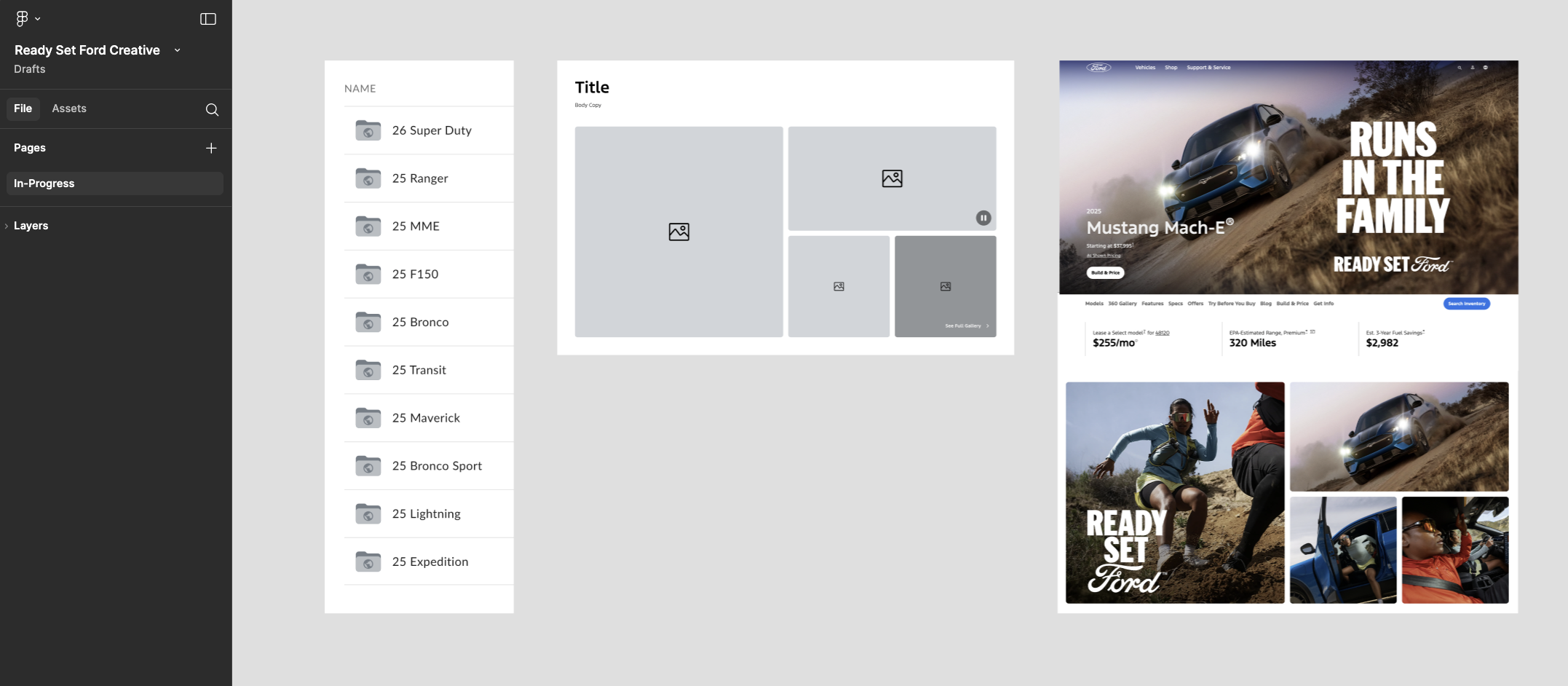Collapse the left sidebar panel

coord(209,18)
